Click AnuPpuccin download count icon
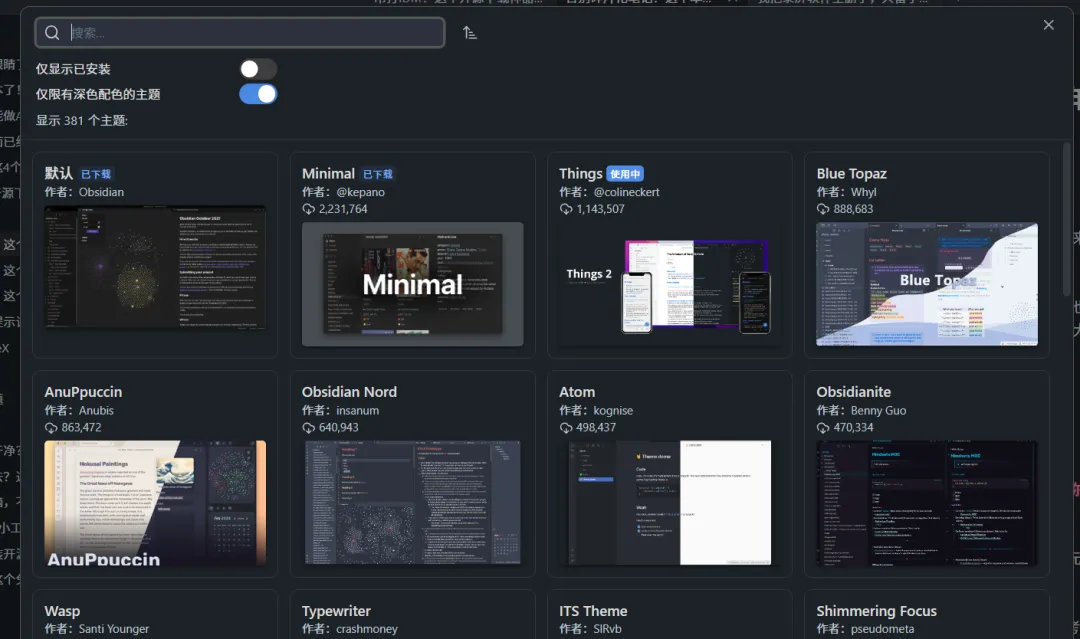1080x639 pixels. click(x=51, y=428)
